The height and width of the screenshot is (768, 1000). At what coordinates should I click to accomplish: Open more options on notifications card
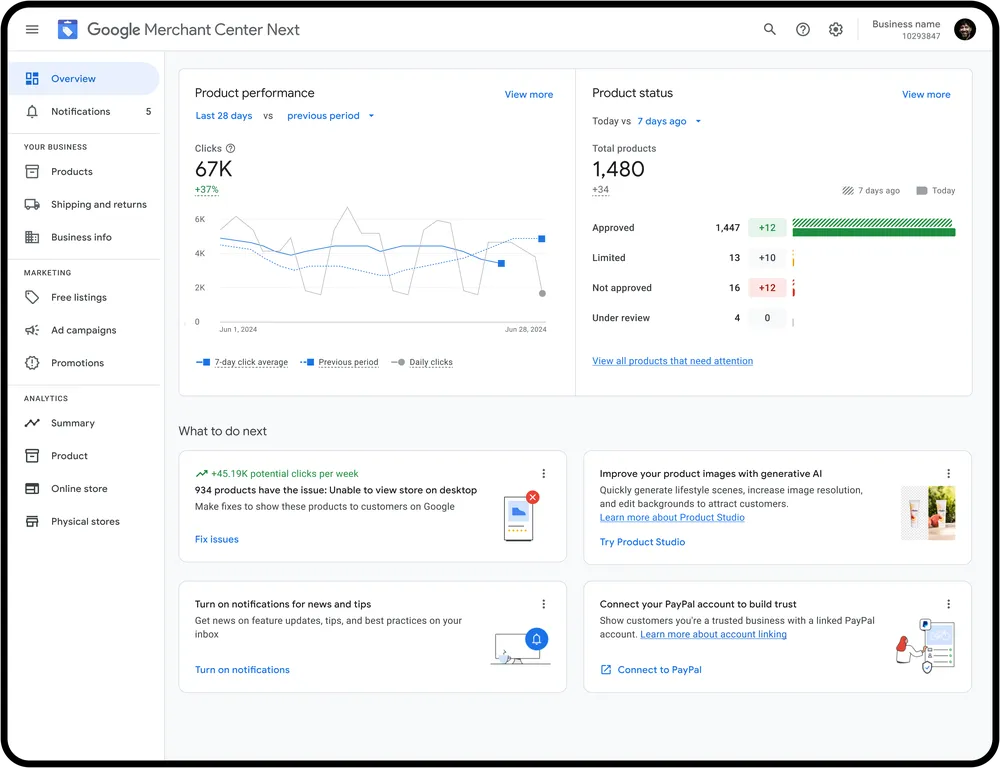click(544, 604)
